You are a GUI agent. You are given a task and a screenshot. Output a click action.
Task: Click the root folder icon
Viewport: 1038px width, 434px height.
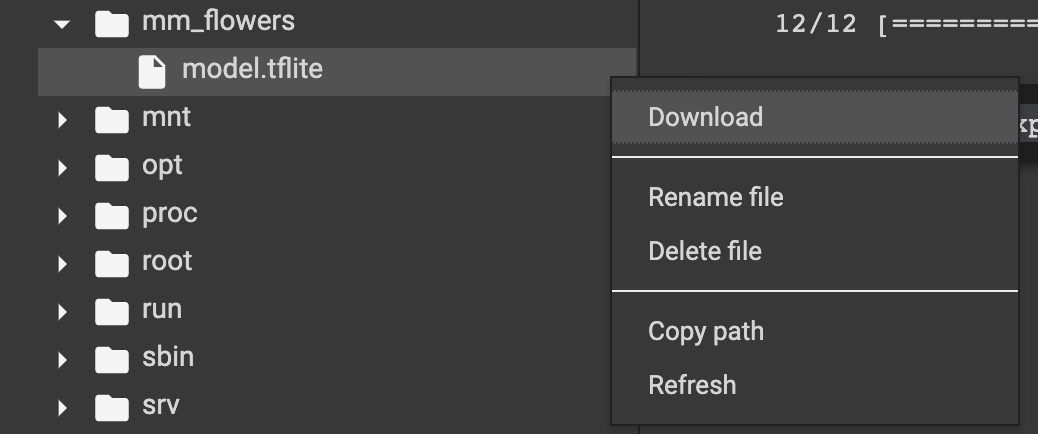pyautogui.click(x=112, y=263)
